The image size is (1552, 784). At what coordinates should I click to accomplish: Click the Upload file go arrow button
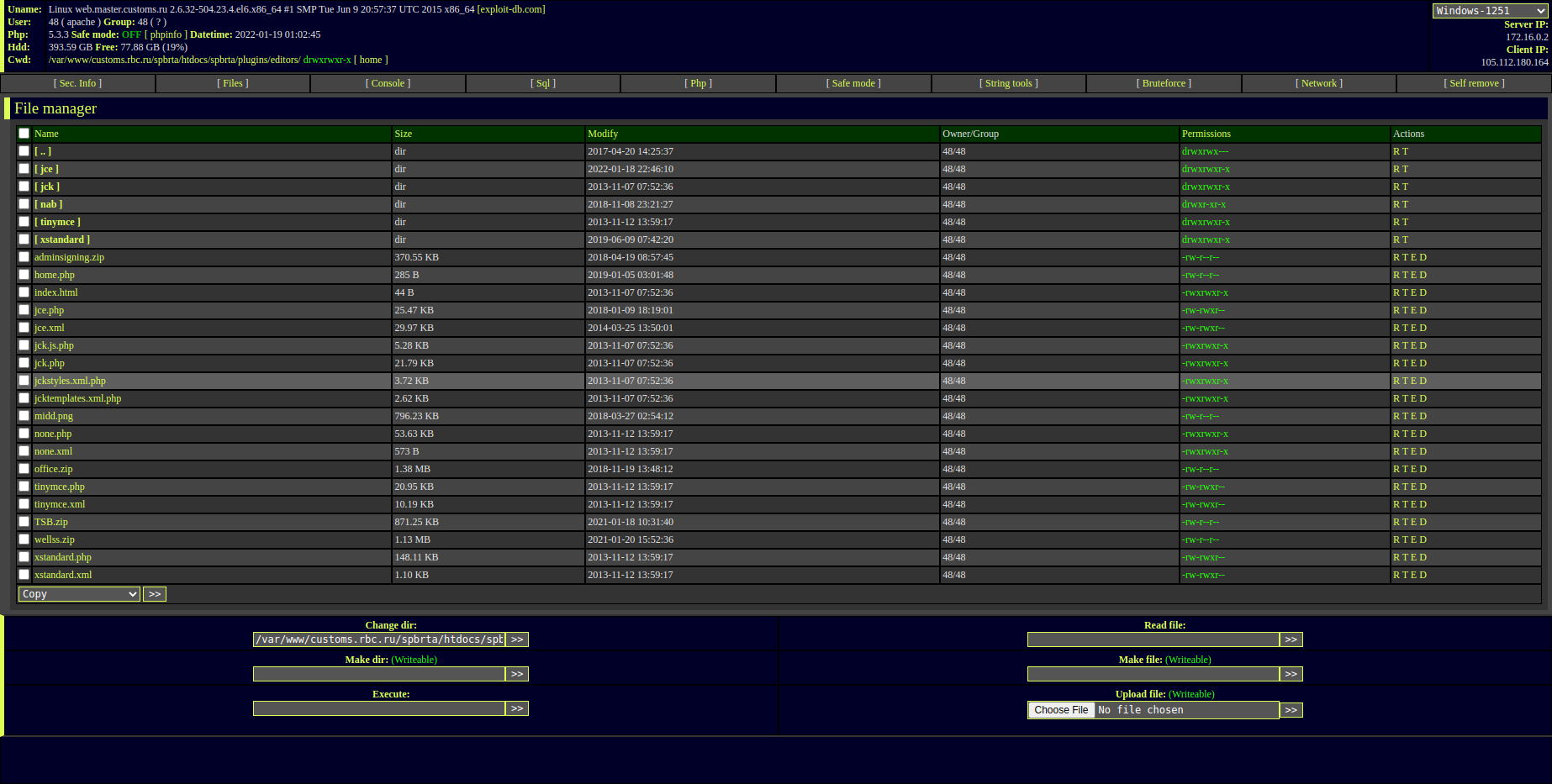click(x=1291, y=710)
